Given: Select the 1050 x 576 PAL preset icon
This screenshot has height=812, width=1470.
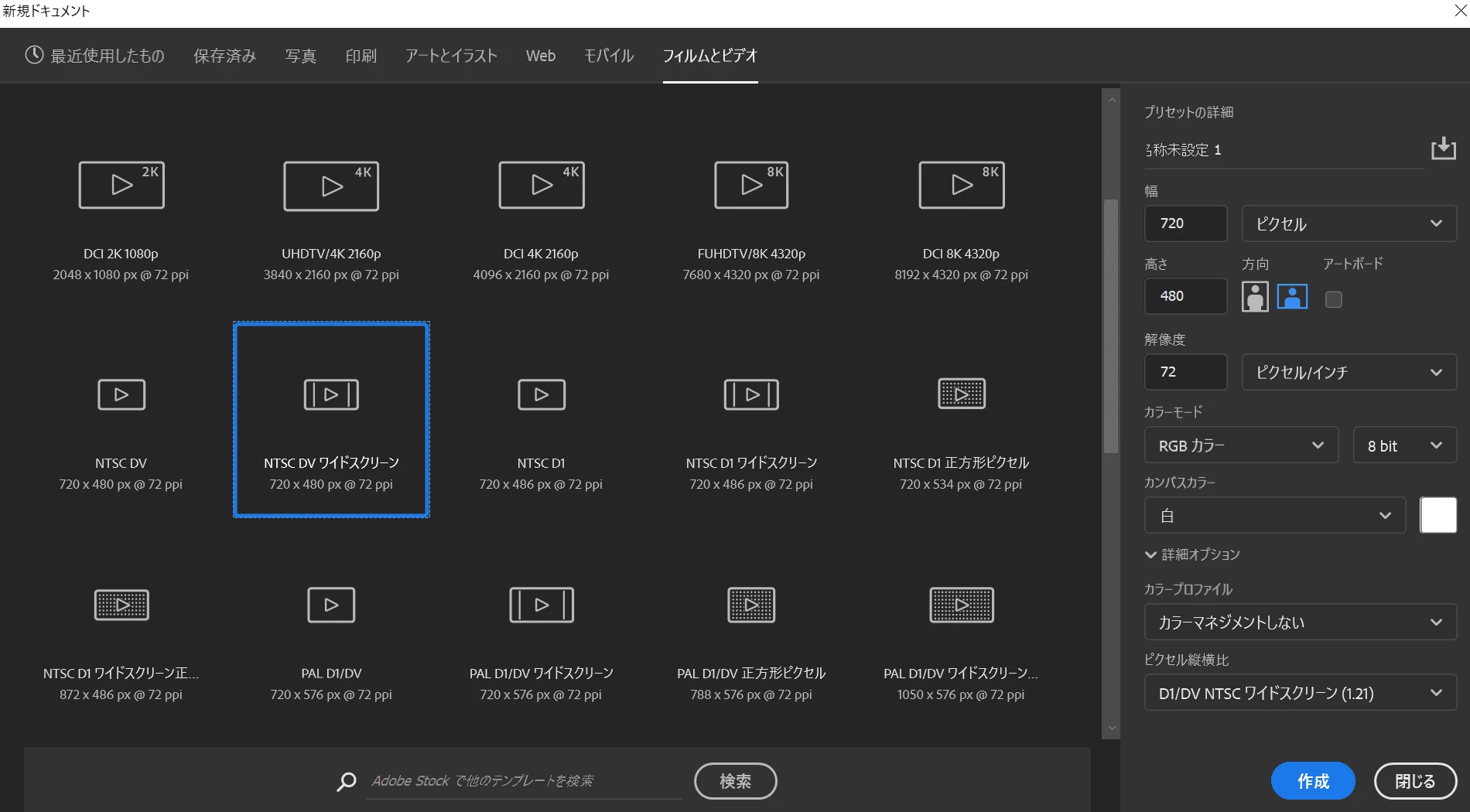Looking at the screenshot, I should click(x=962, y=605).
